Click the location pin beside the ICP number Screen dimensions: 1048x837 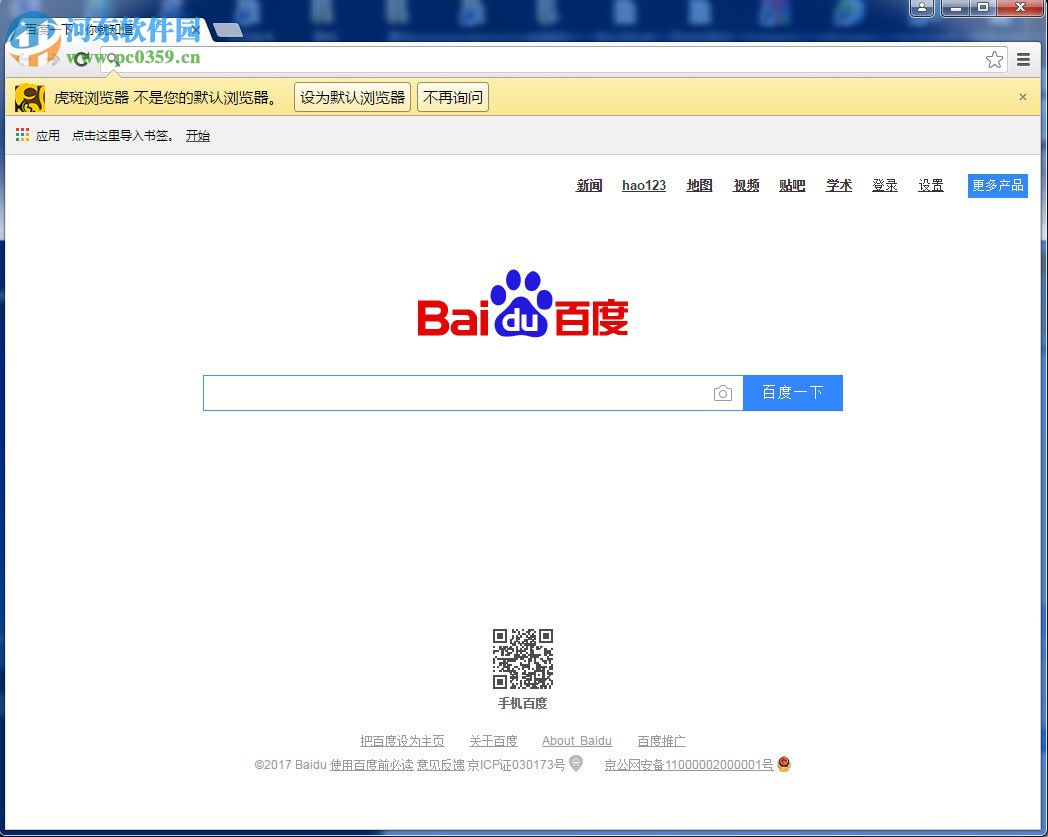(575, 763)
